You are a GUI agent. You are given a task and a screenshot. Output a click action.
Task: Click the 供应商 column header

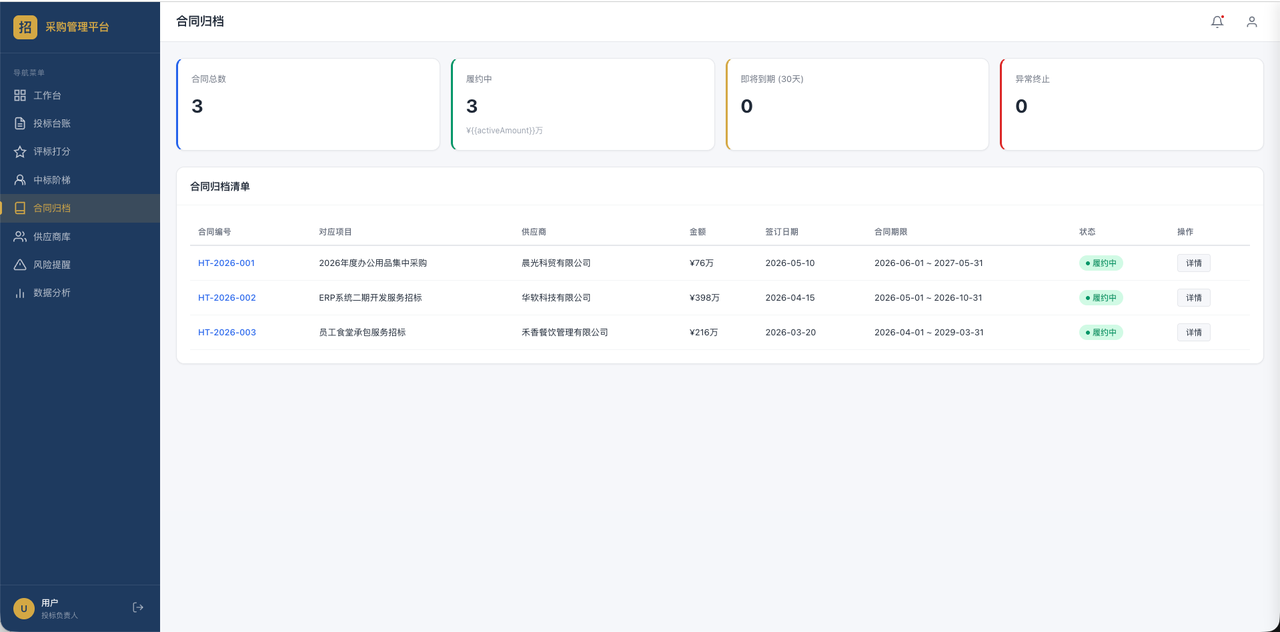[x=534, y=232]
